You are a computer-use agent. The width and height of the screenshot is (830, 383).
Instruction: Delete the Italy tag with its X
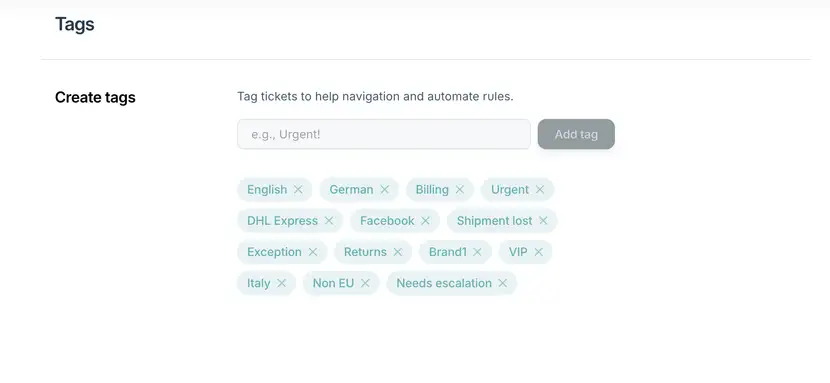click(282, 283)
